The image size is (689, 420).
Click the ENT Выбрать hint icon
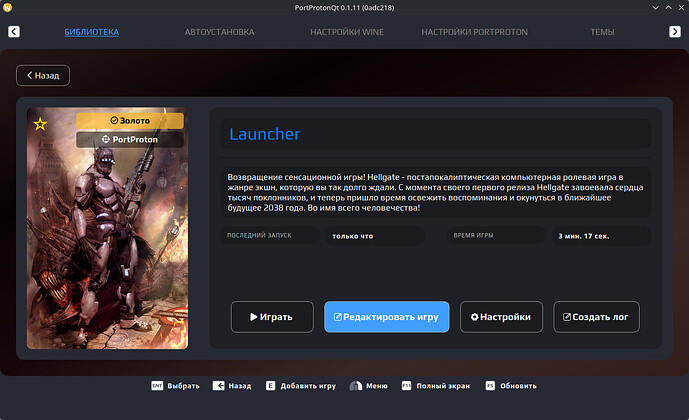157,385
